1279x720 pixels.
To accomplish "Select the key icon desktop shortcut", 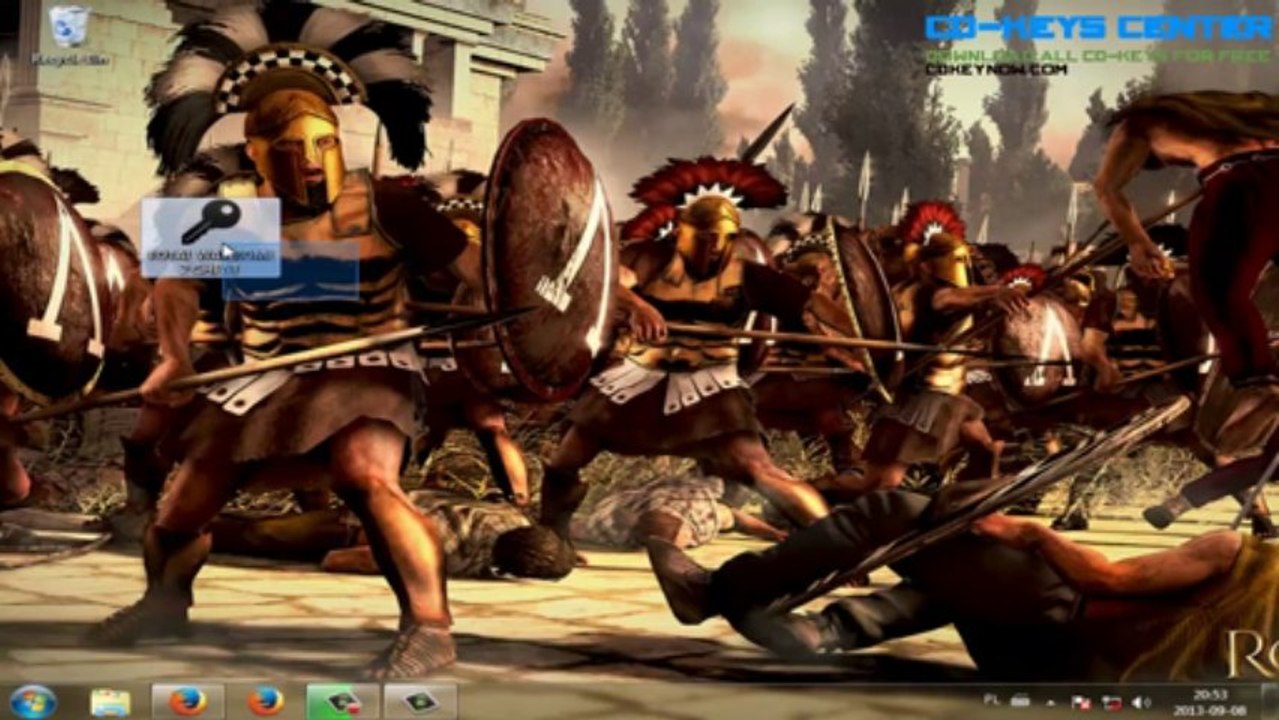I will pos(211,237).
